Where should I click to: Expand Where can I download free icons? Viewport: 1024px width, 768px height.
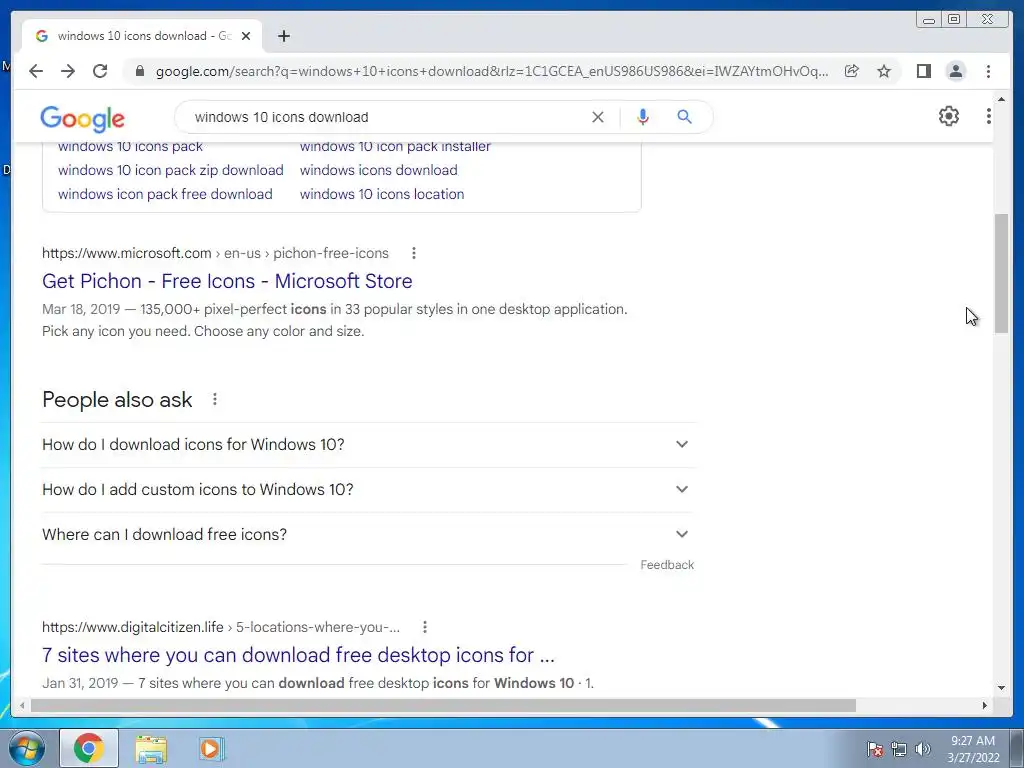[368, 535]
